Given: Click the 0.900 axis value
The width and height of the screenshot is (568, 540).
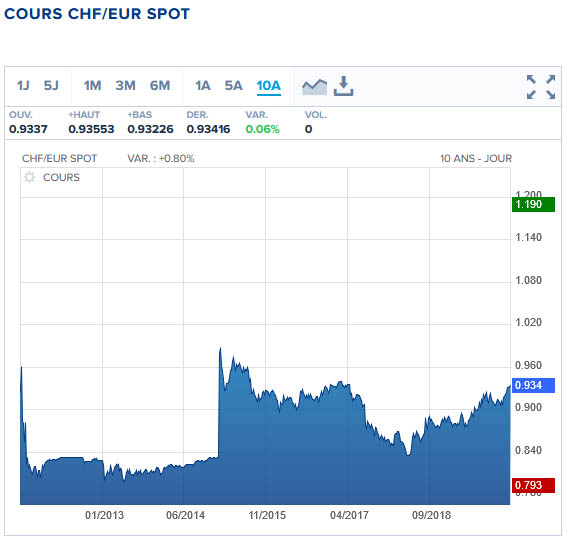Looking at the screenshot, I should pyautogui.click(x=529, y=407).
